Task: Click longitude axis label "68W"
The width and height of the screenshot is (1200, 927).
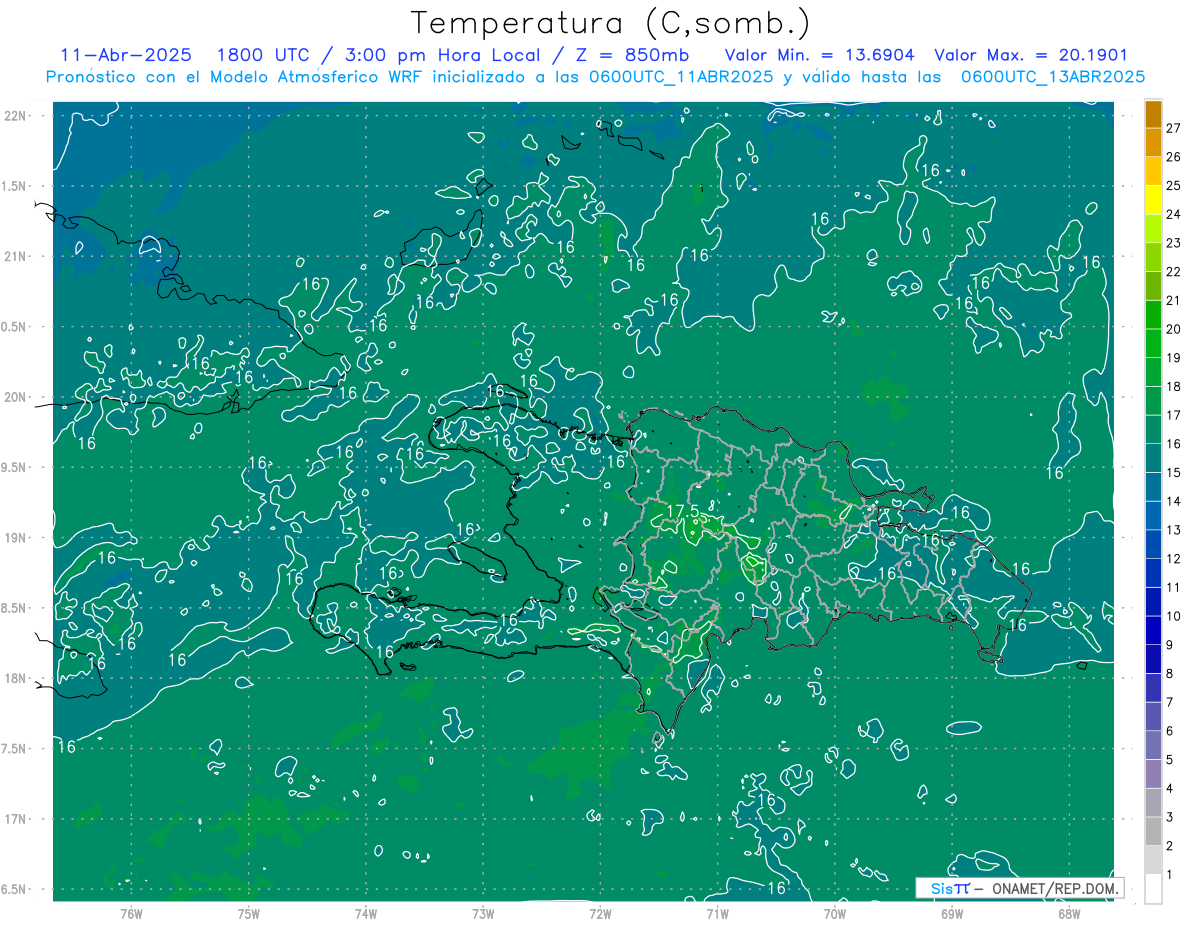Action: click(x=1069, y=913)
